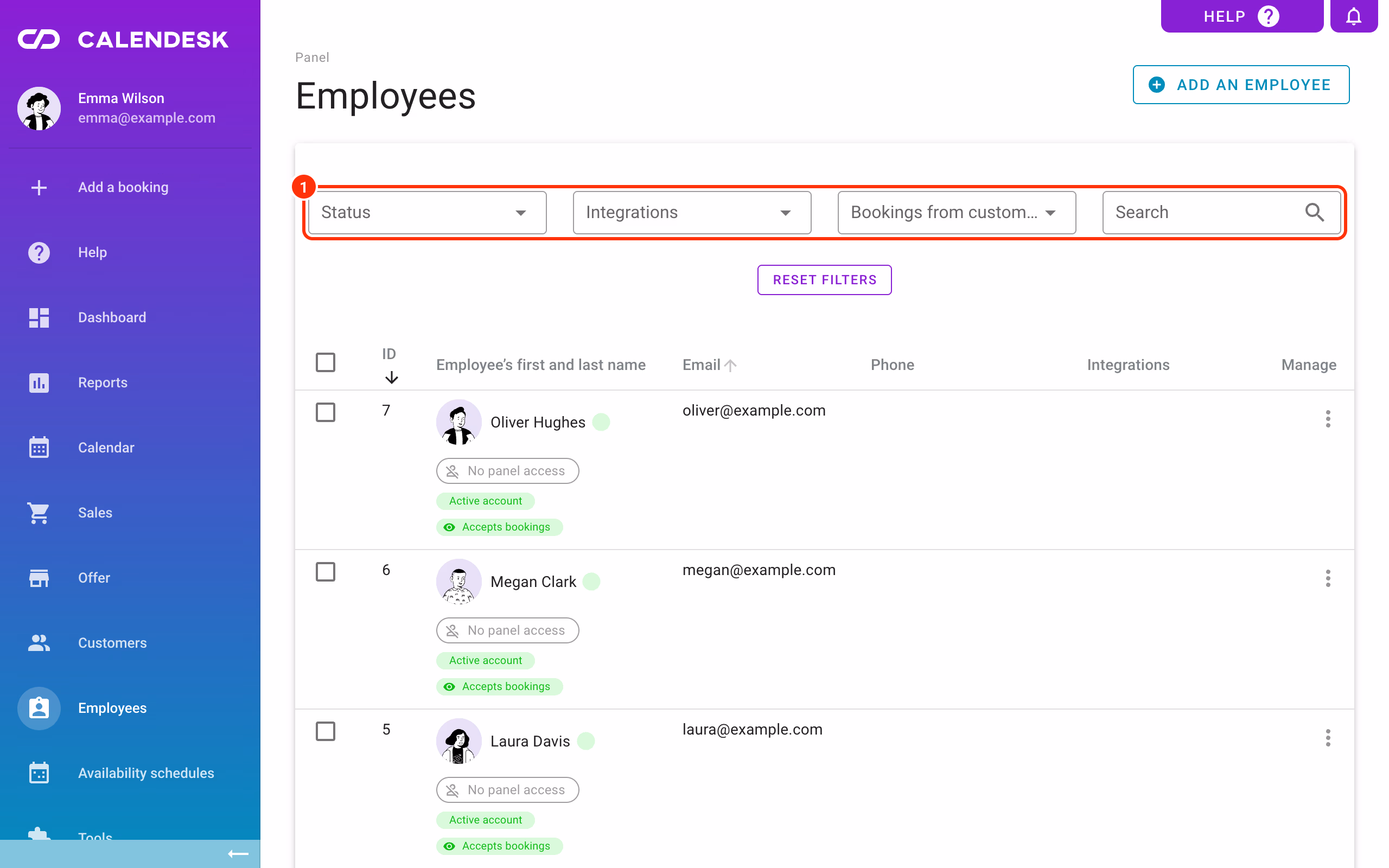This screenshot has width=1389, height=868.
Task: Click the Calendesk logo icon
Action: coord(39,39)
